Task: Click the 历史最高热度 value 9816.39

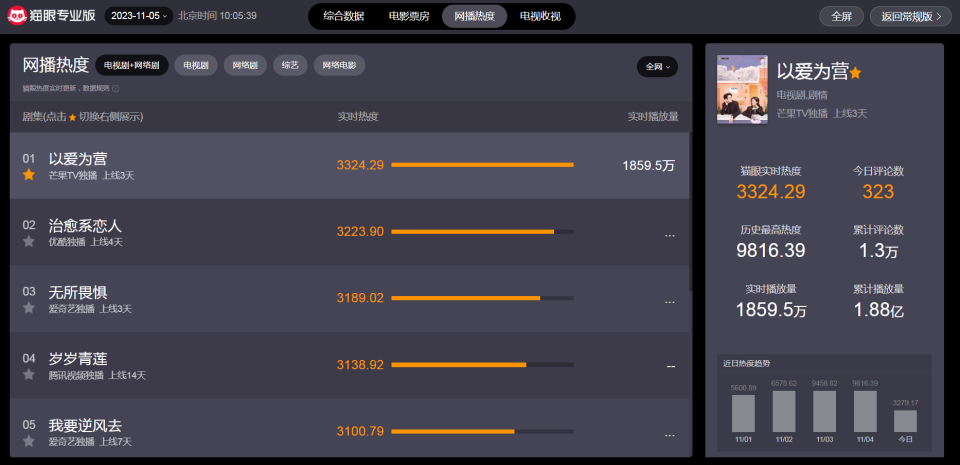Action: 771,250
